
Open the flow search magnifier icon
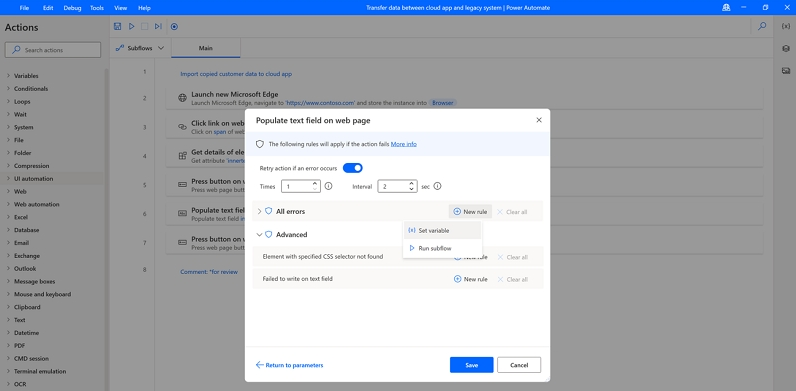[762, 26]
